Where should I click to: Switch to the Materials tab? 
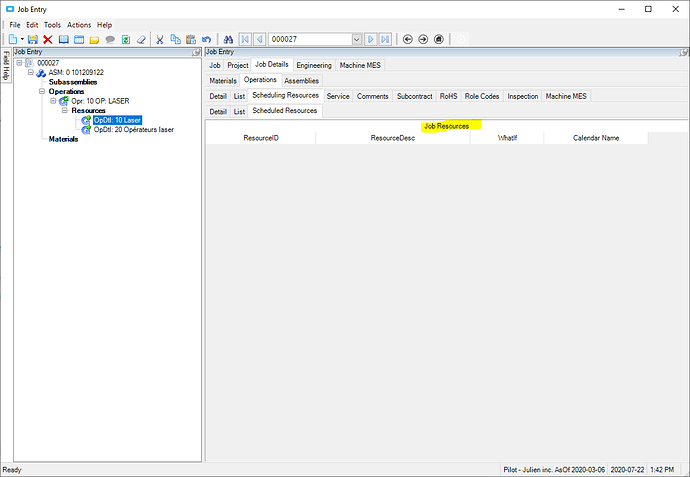click(x=223, y=81)
